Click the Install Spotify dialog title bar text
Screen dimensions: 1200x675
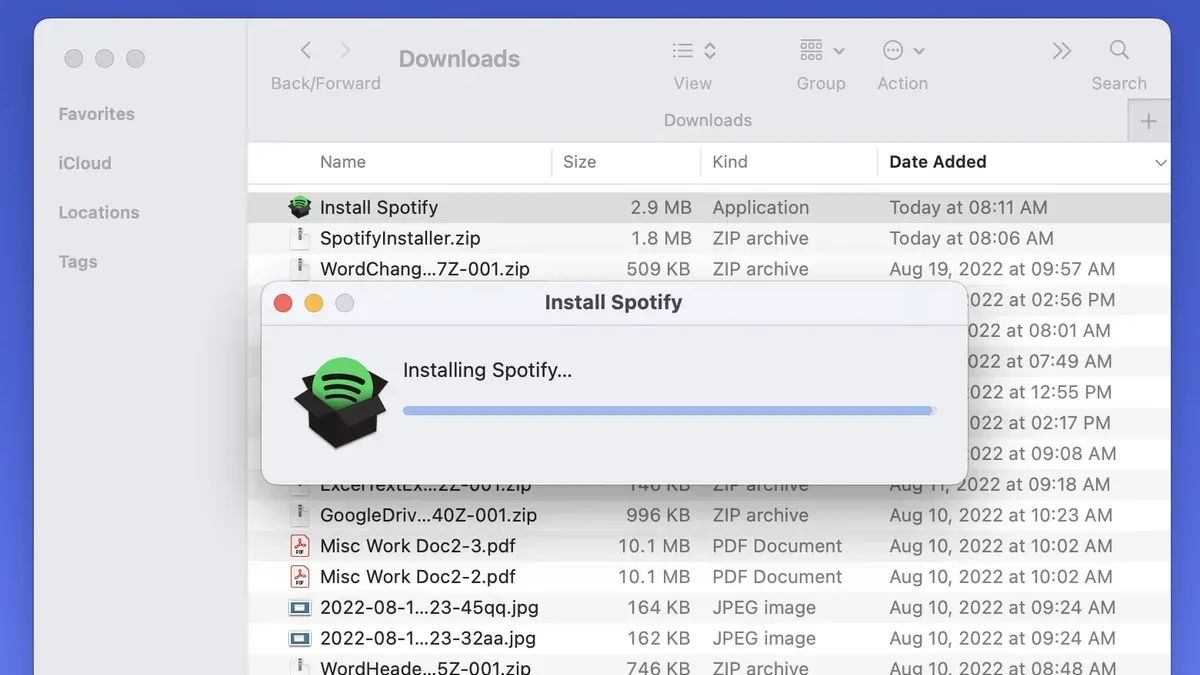coord(613,303)
